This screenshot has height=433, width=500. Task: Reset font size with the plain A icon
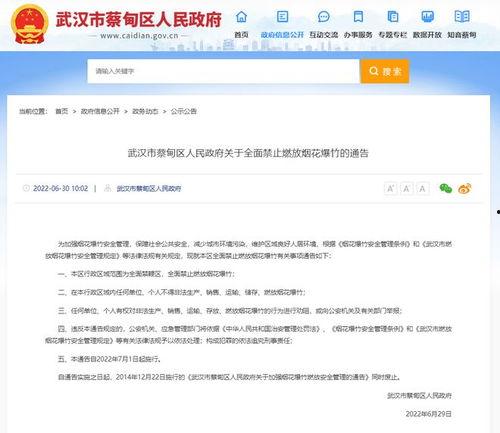click(x=422, y=189)
